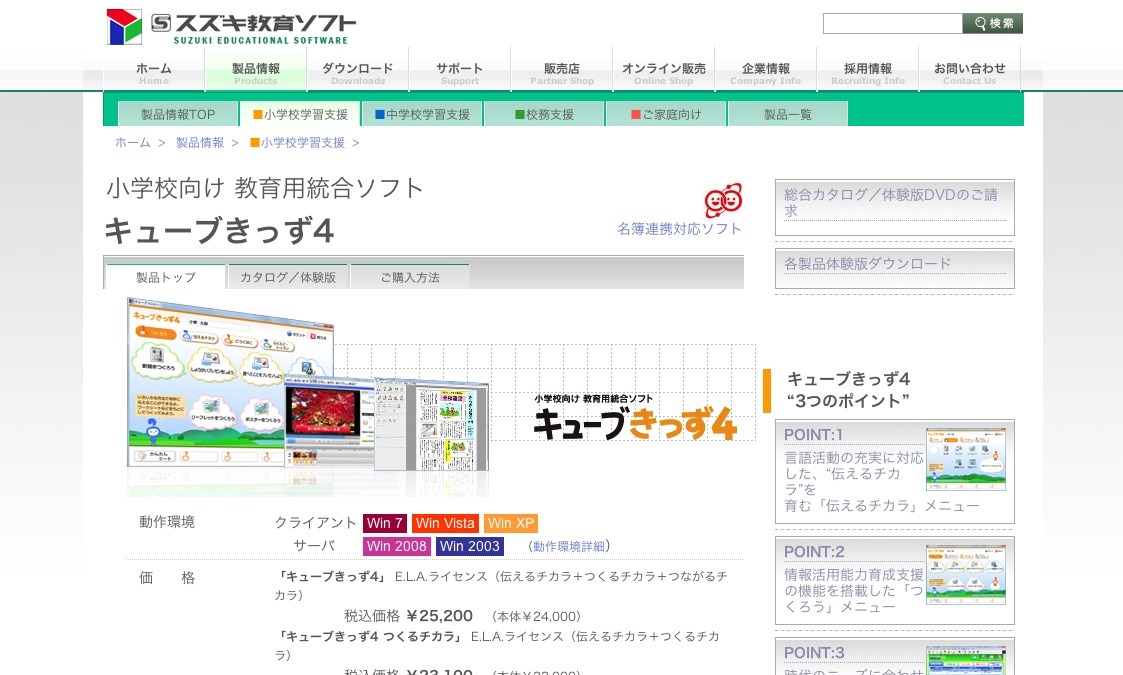
Task: Switch to the カタログ/体験版 product tab
Action: [288, 277]
